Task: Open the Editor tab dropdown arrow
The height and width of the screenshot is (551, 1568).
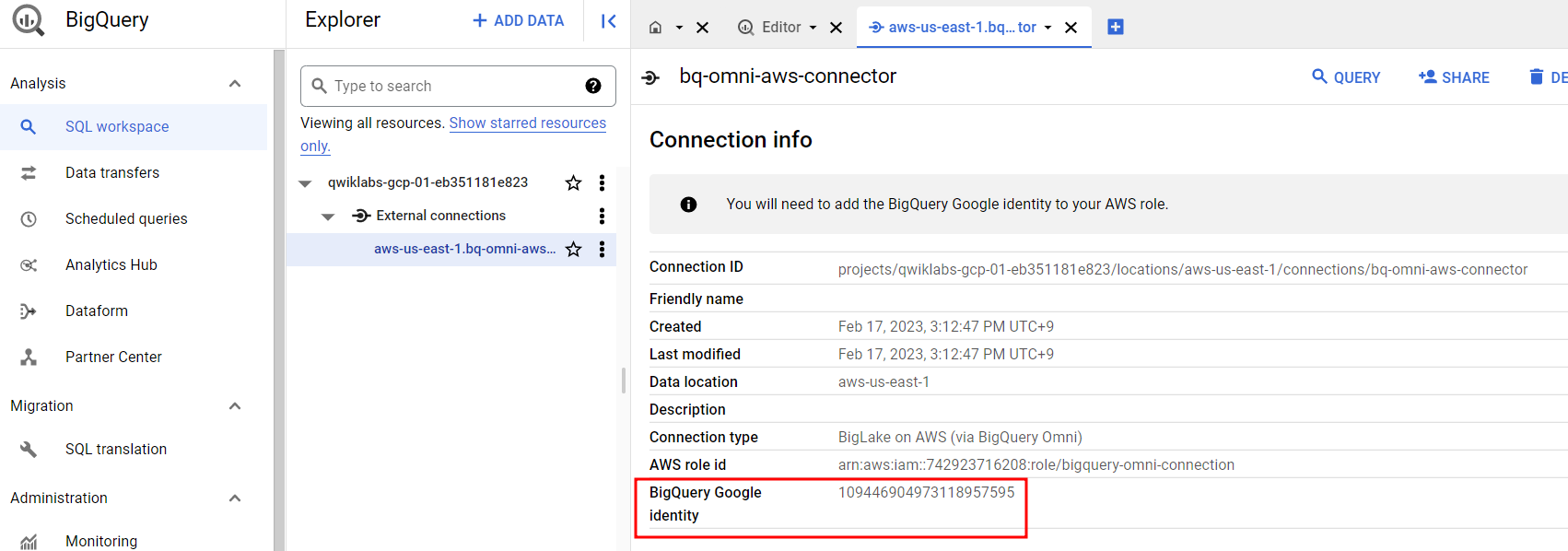Action: pyautogui.click(x=813, y=28)
